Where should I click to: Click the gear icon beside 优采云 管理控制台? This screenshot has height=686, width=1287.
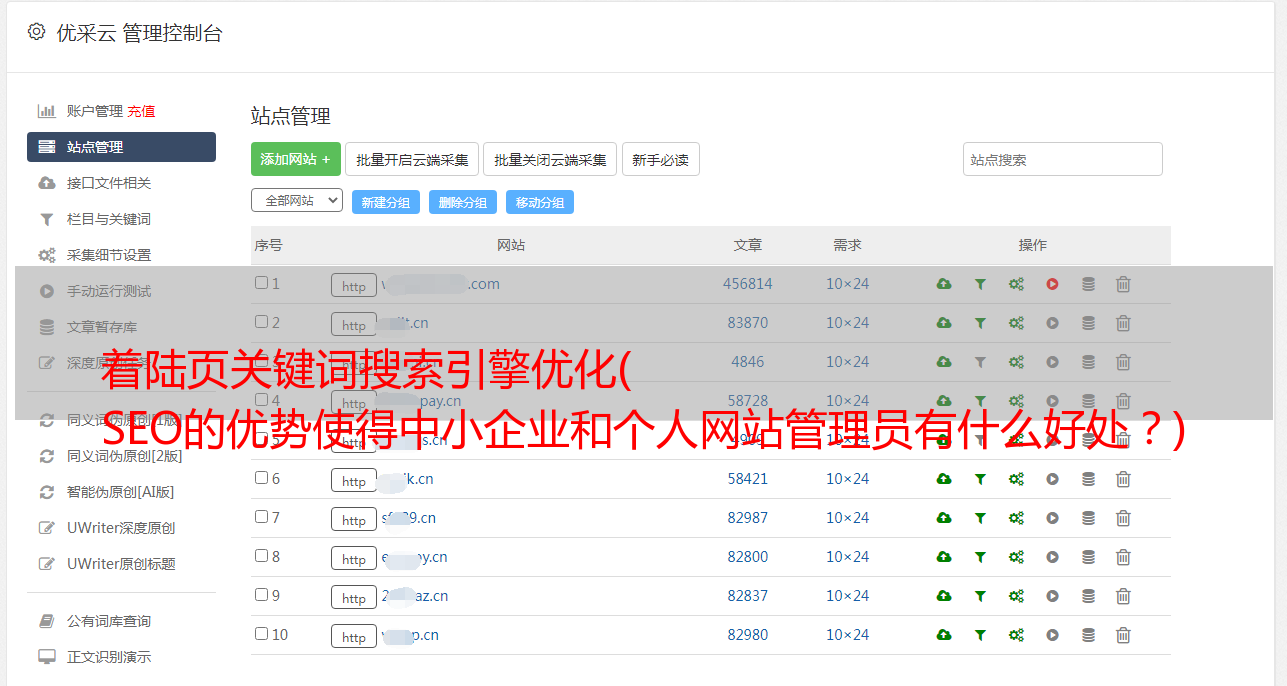[36, 32]
